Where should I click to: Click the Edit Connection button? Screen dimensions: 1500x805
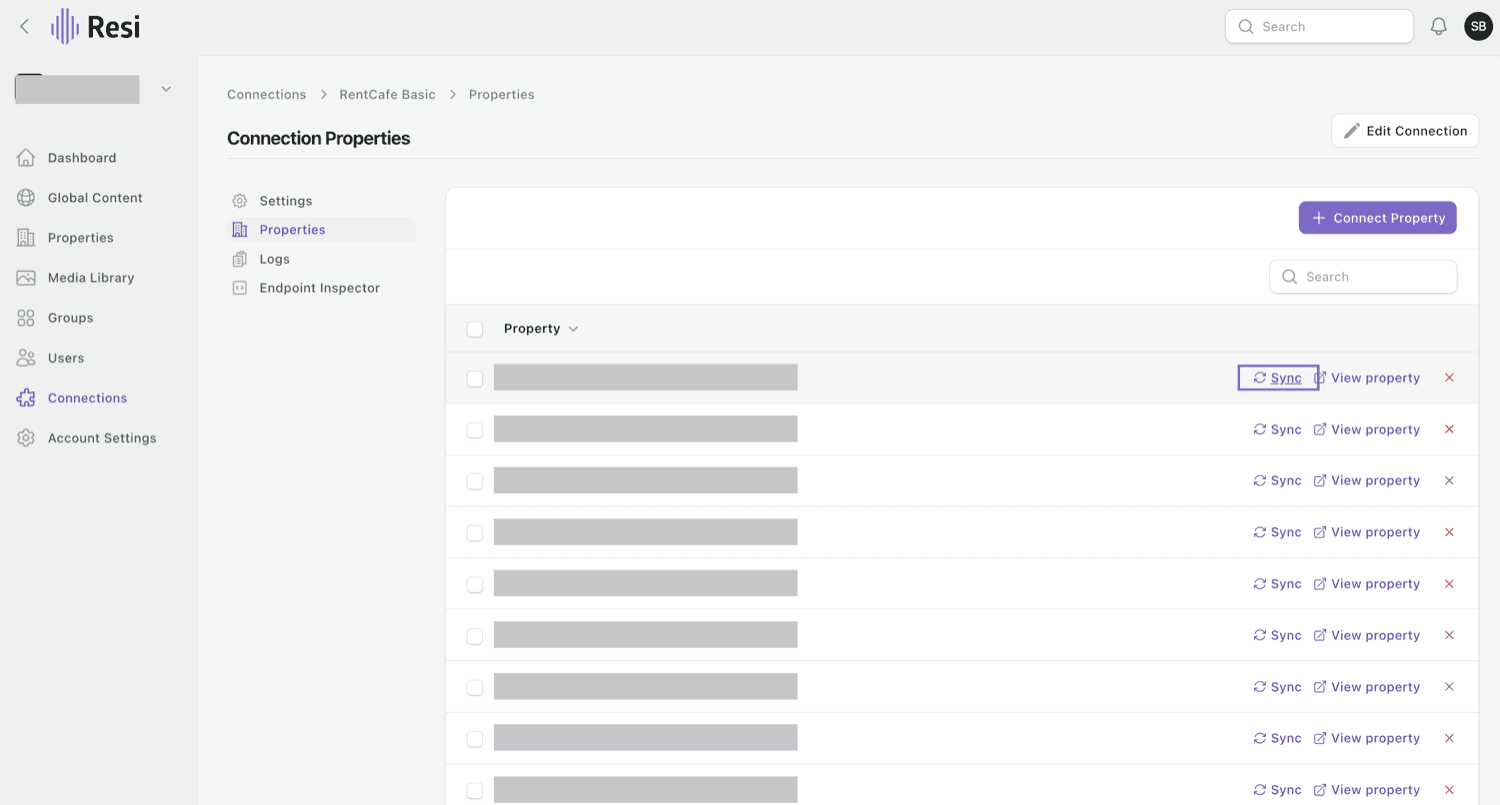tap(1405, 131)
